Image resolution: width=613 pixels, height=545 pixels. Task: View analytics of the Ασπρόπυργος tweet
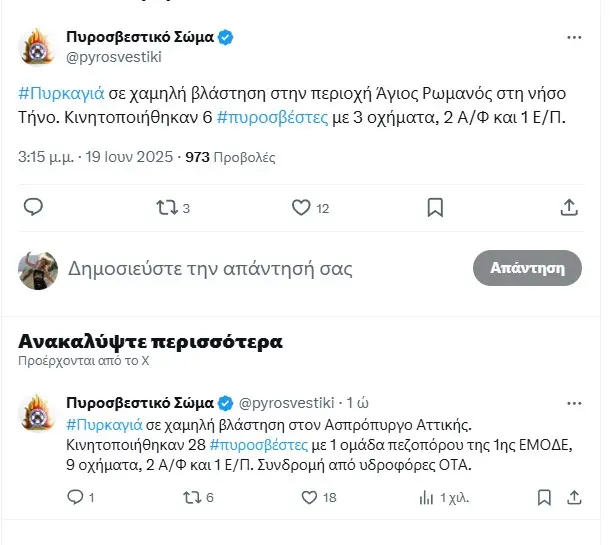click(x=428, y=496)
